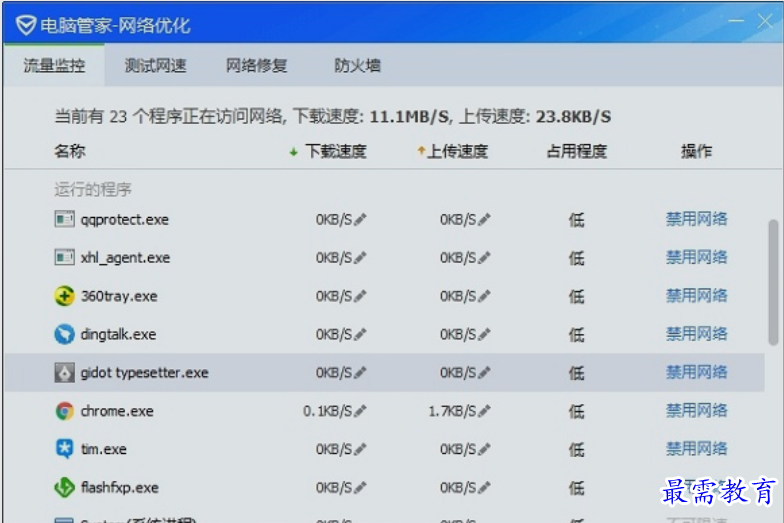Edit upload limit pencil for gidot typesetter.exe

click(x=484, y=372)
